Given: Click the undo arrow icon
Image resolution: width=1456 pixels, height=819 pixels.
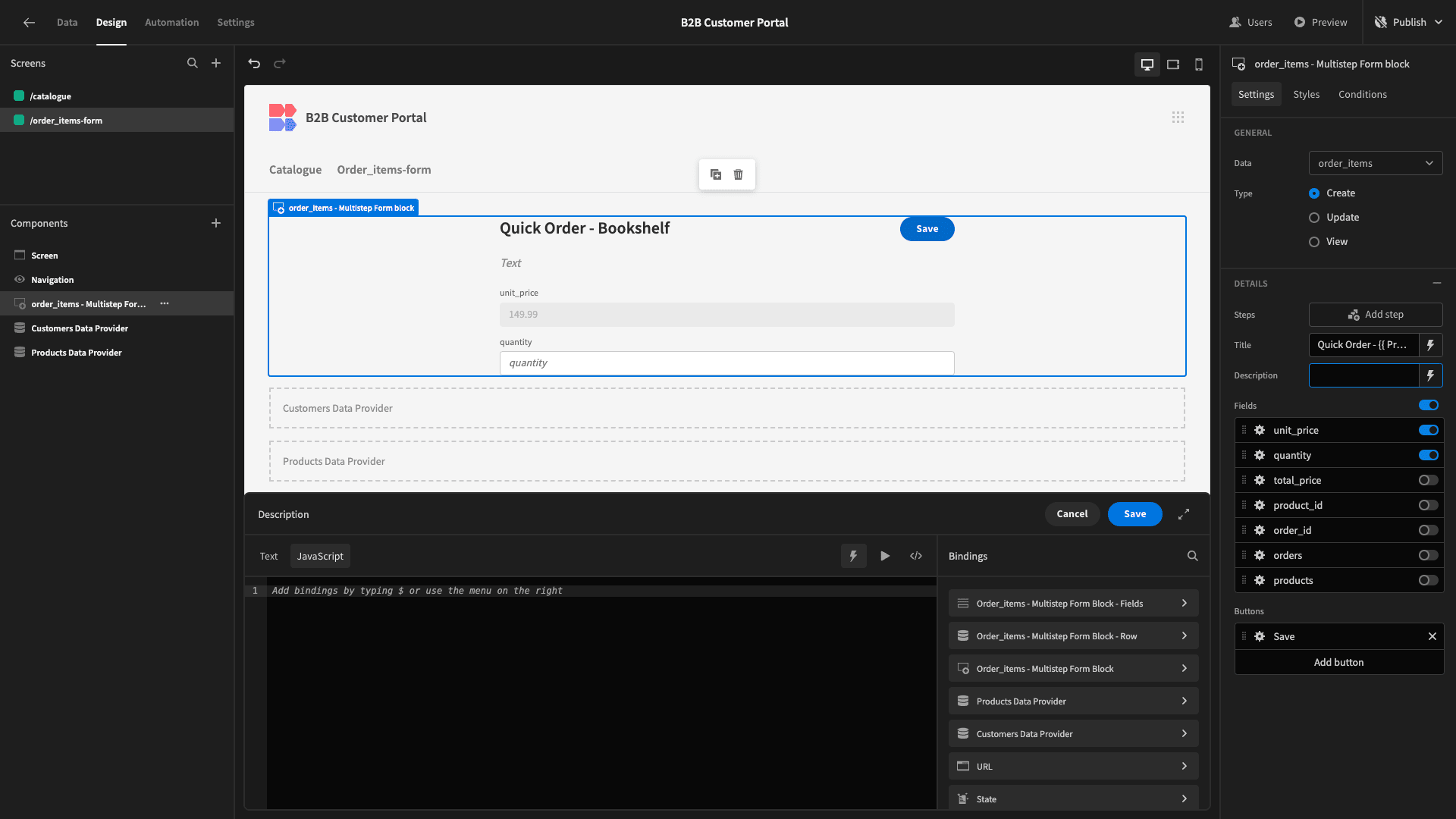Looking at the screenshot, I should [x=253, y=63].
